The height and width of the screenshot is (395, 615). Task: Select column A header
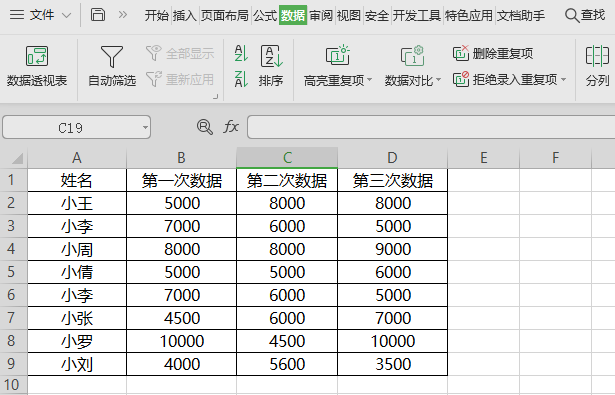click(77, 158)
